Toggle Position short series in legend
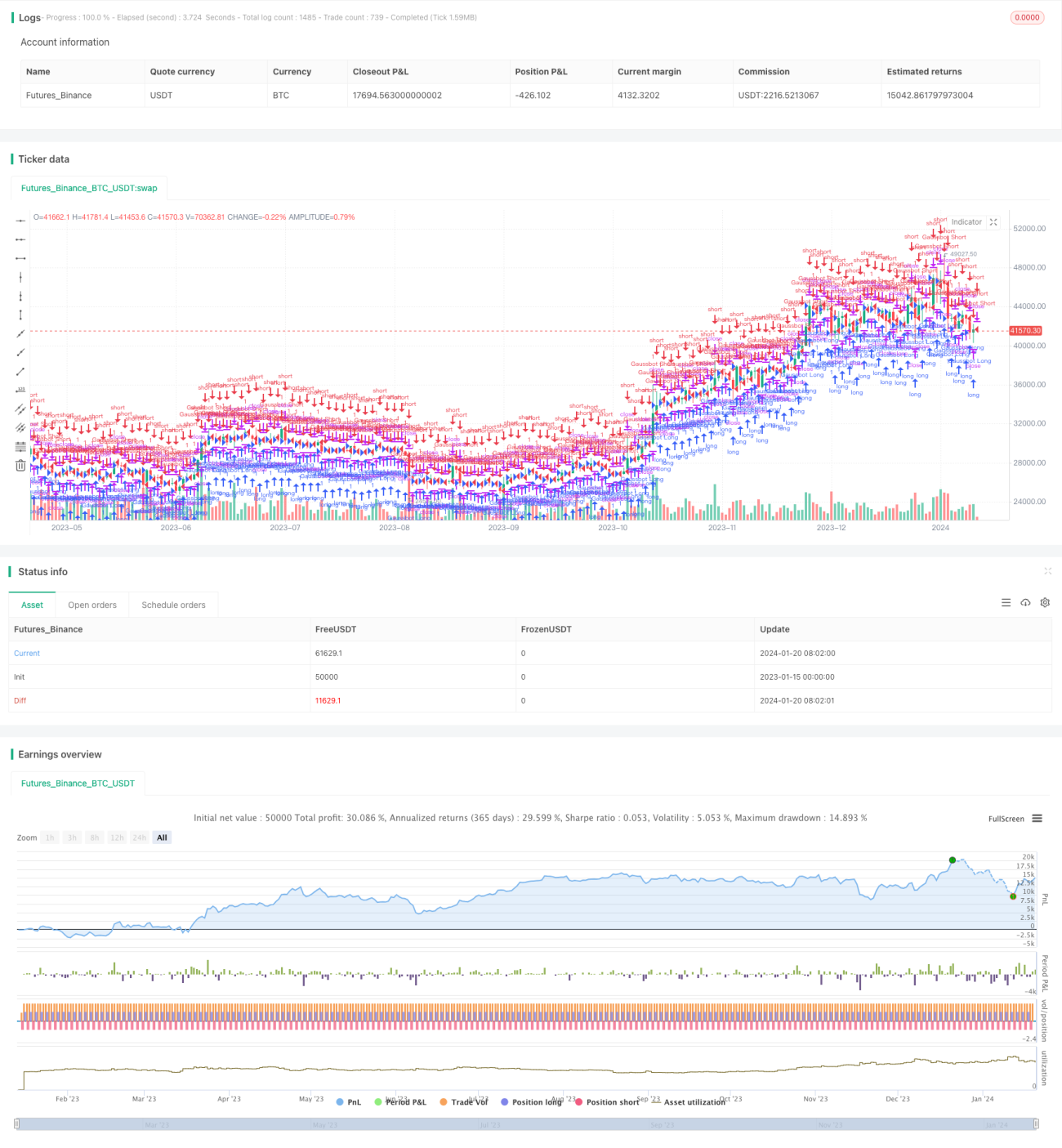Viewport: 1062px width, 1148px height. 607,1102
